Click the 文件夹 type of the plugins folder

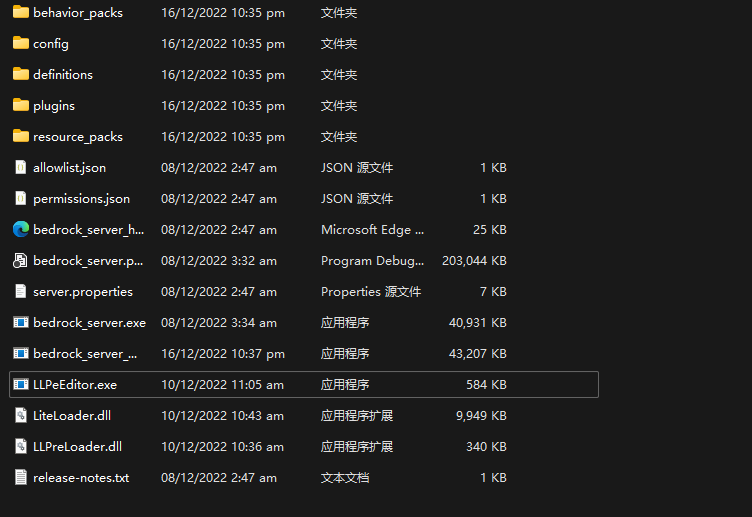pyautogui.click(x=339, y=106)
